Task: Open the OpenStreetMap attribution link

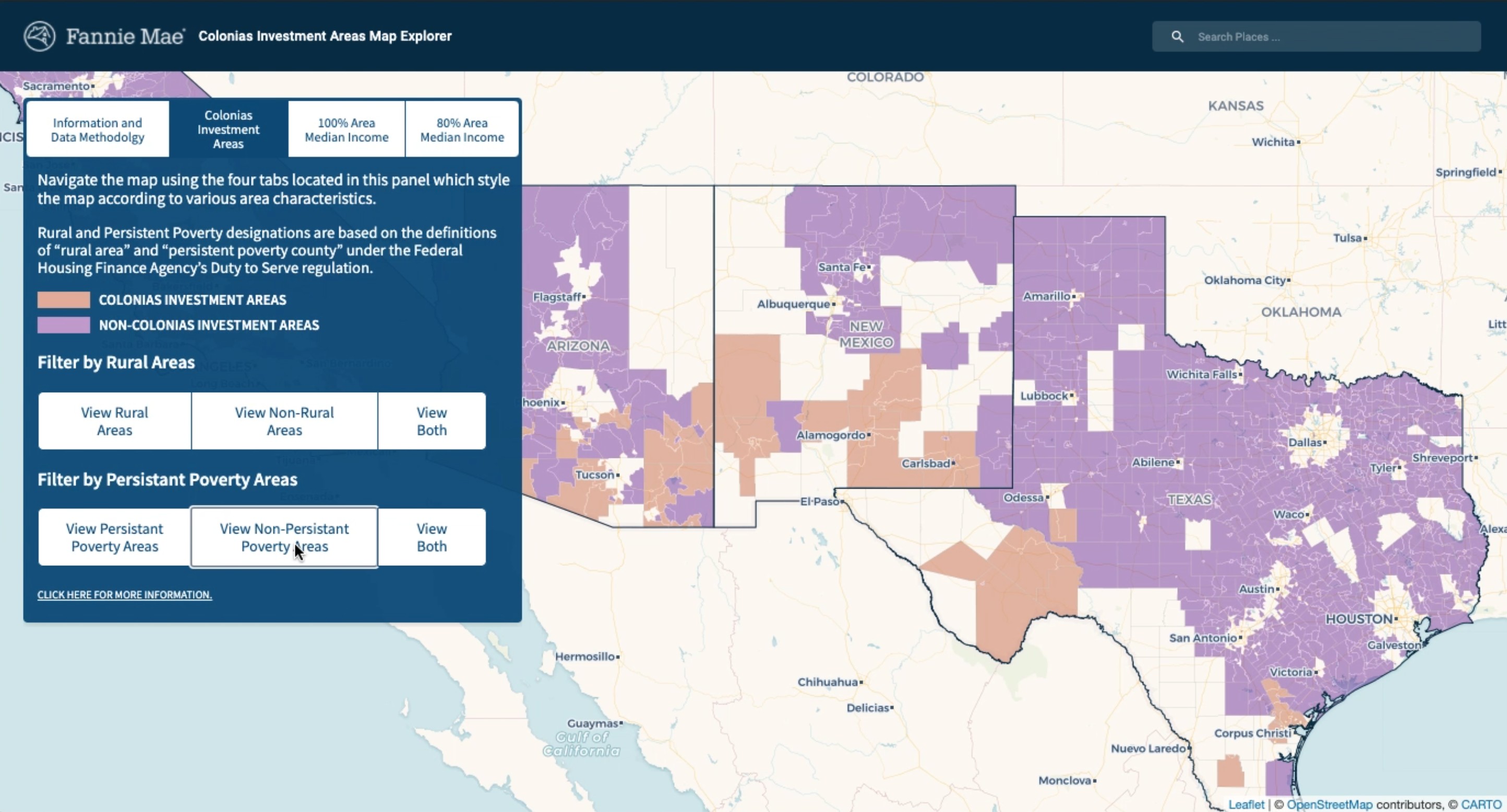Action: pos(1329,804)
